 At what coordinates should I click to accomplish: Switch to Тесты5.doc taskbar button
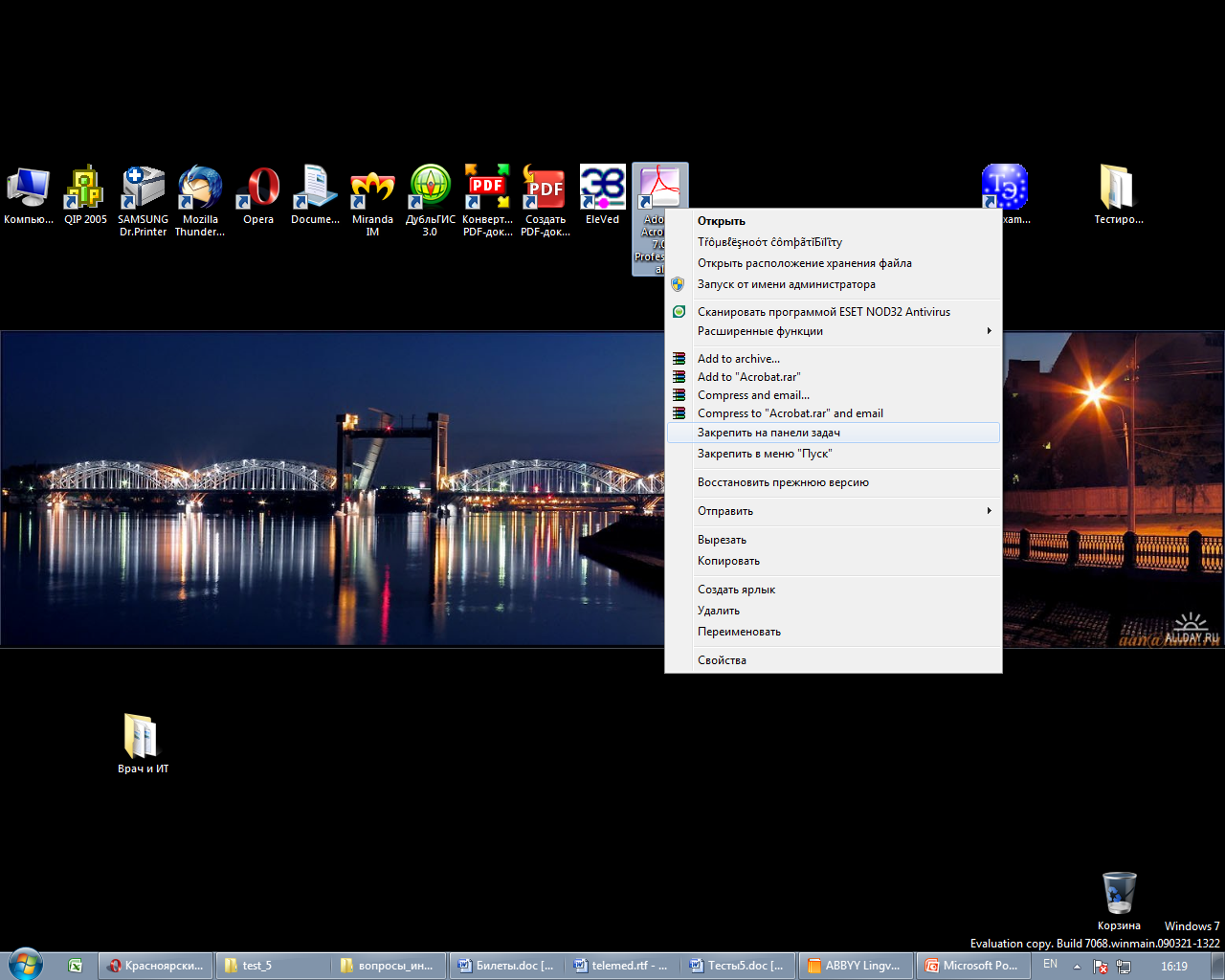(740, 966)
